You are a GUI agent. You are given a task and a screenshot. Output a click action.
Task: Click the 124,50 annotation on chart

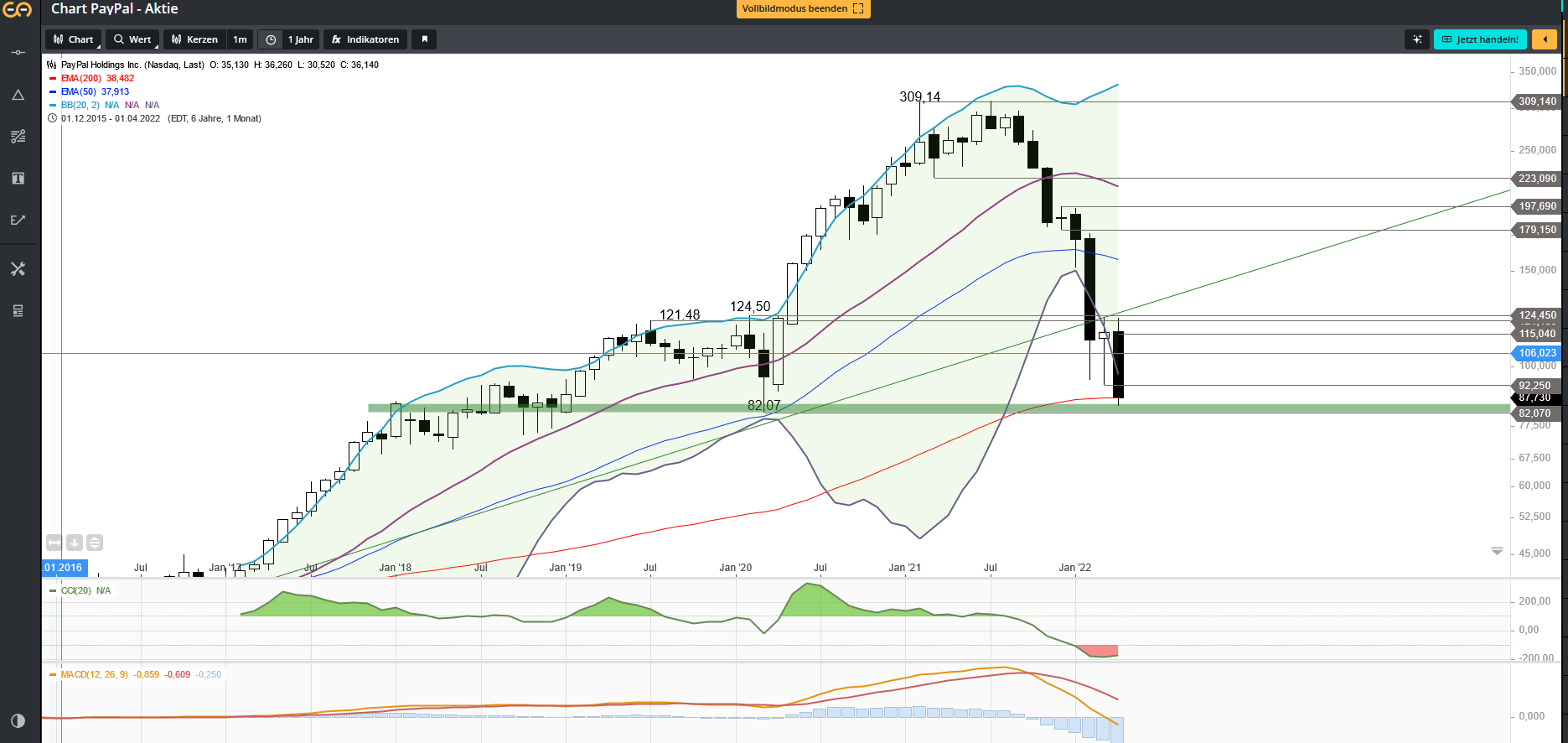[750, 307]
